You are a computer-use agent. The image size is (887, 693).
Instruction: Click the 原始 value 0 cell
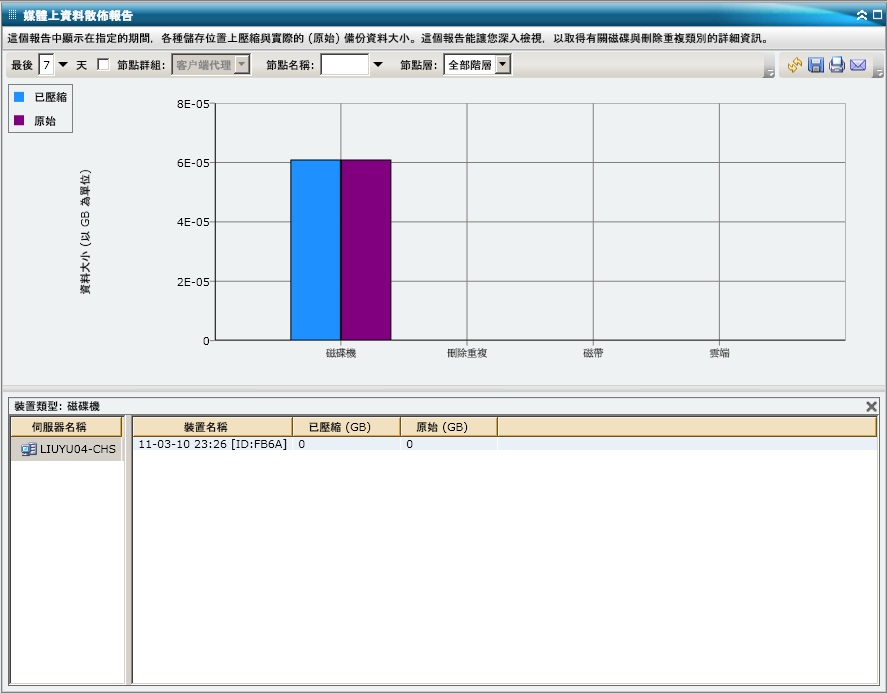[x=449, y=444]
